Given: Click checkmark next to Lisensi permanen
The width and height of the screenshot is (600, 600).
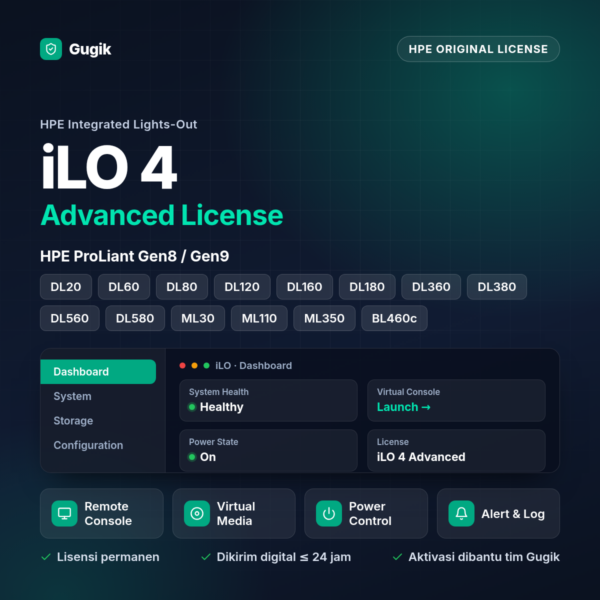Looking at the screenshot, I should [x=46, y=557].
